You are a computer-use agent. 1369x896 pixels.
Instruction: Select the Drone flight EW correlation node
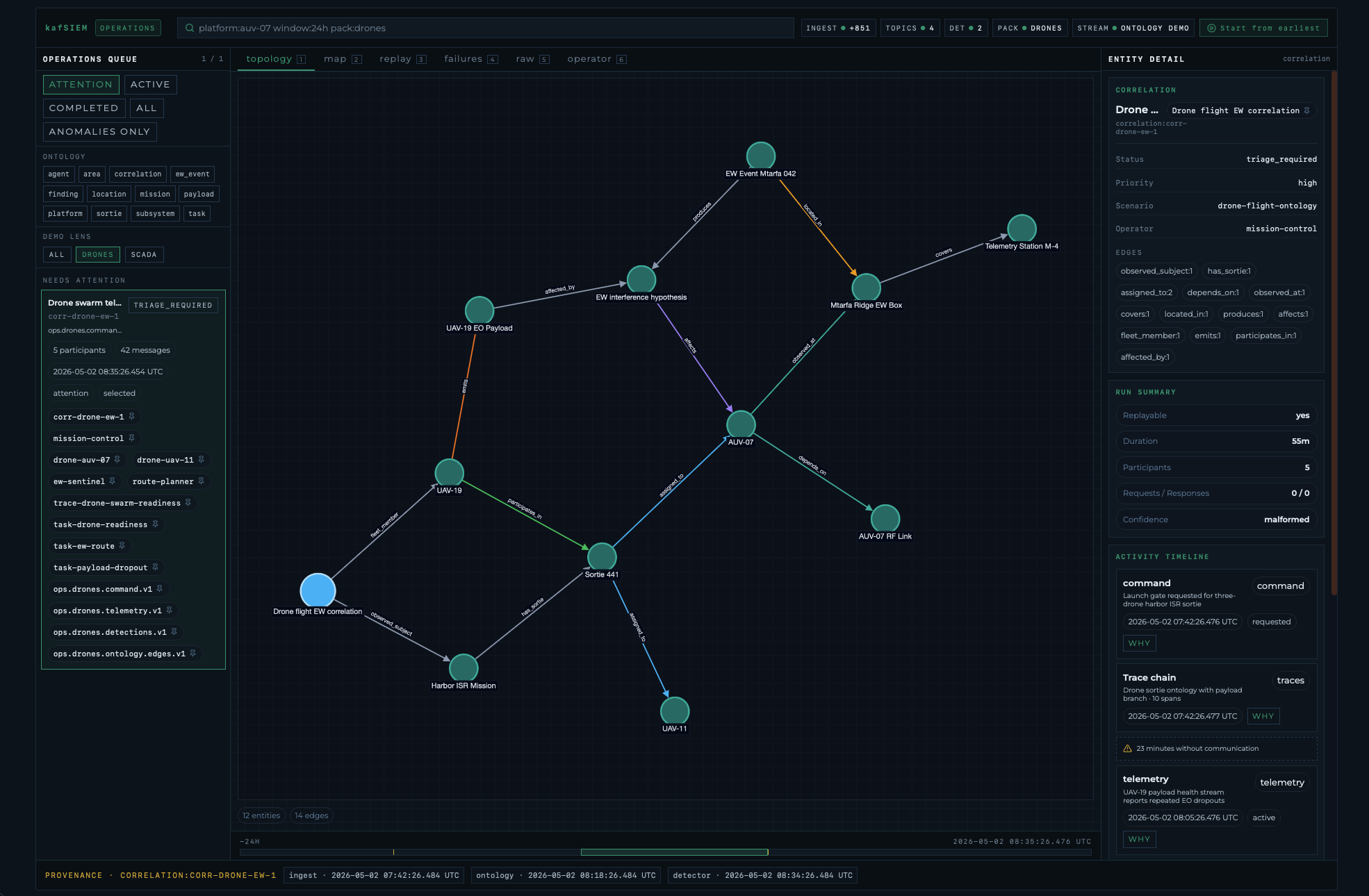(318, 590)
